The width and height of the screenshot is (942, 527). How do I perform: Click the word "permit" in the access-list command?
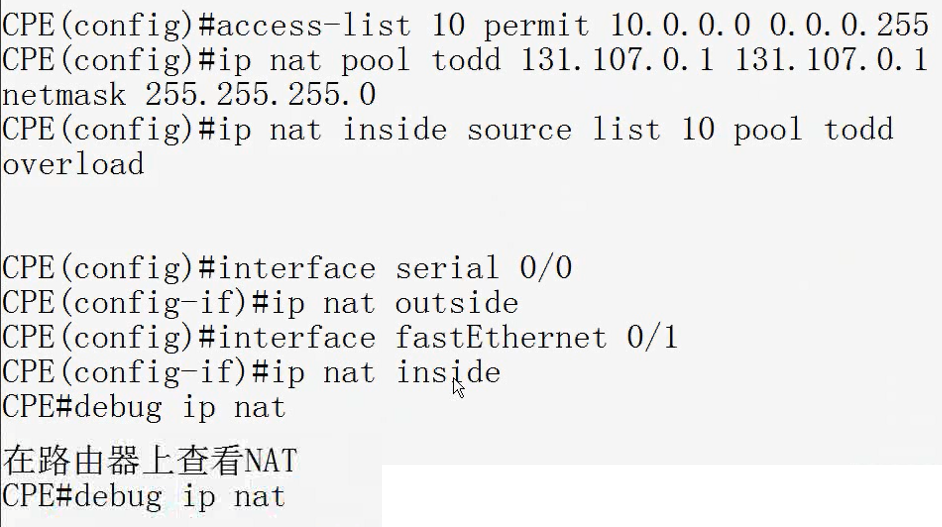pyautogui.click(x=536, y=27)
